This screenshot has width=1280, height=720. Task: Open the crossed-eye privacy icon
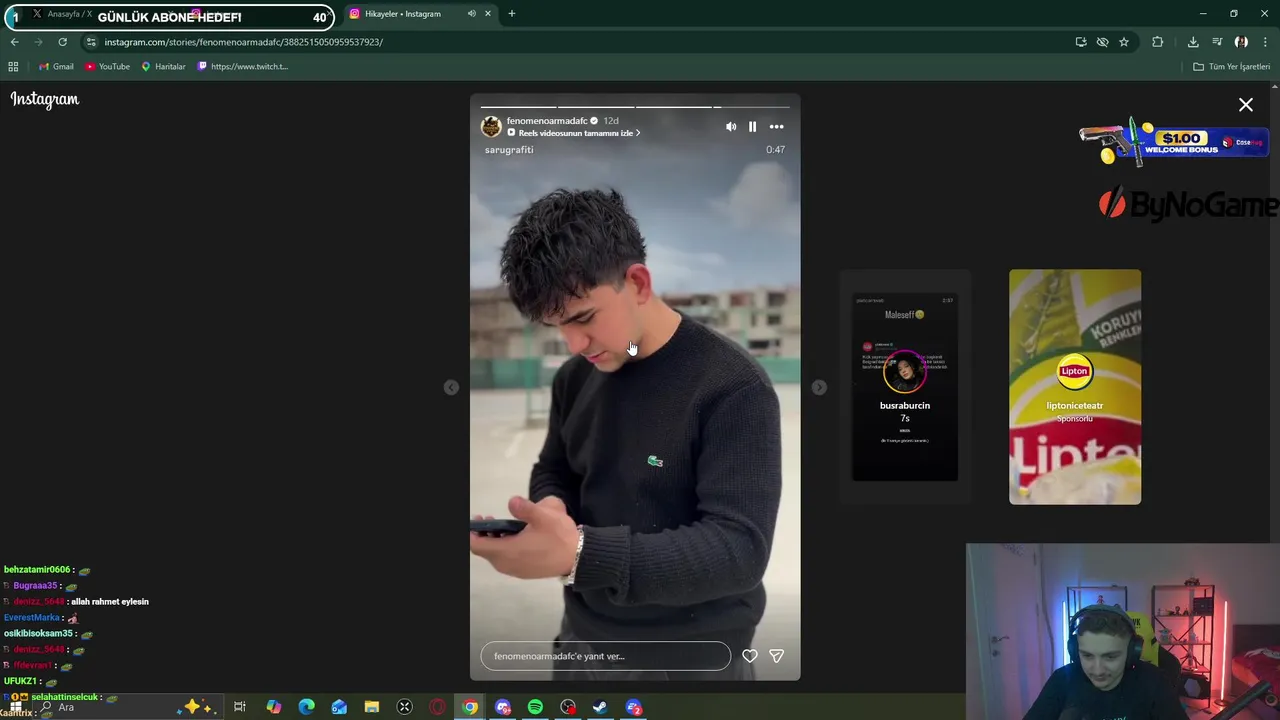[x=1102, y=42]
